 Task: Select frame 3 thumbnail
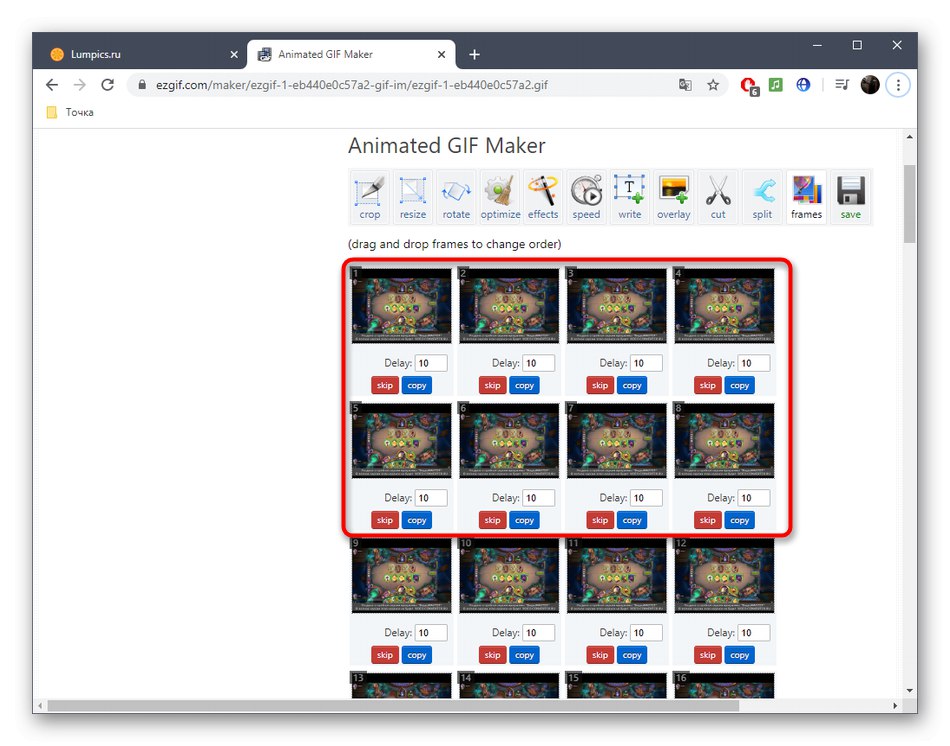pos(616,306)
